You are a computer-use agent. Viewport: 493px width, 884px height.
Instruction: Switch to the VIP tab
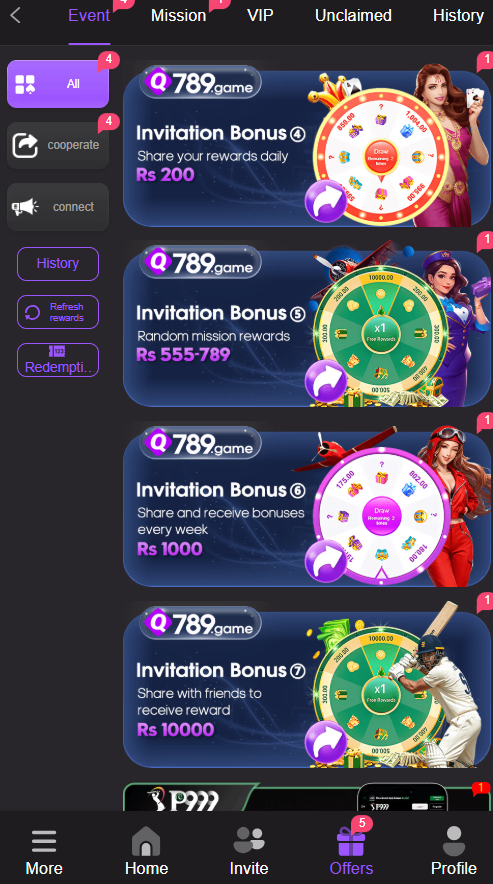(x=260, y=15)
